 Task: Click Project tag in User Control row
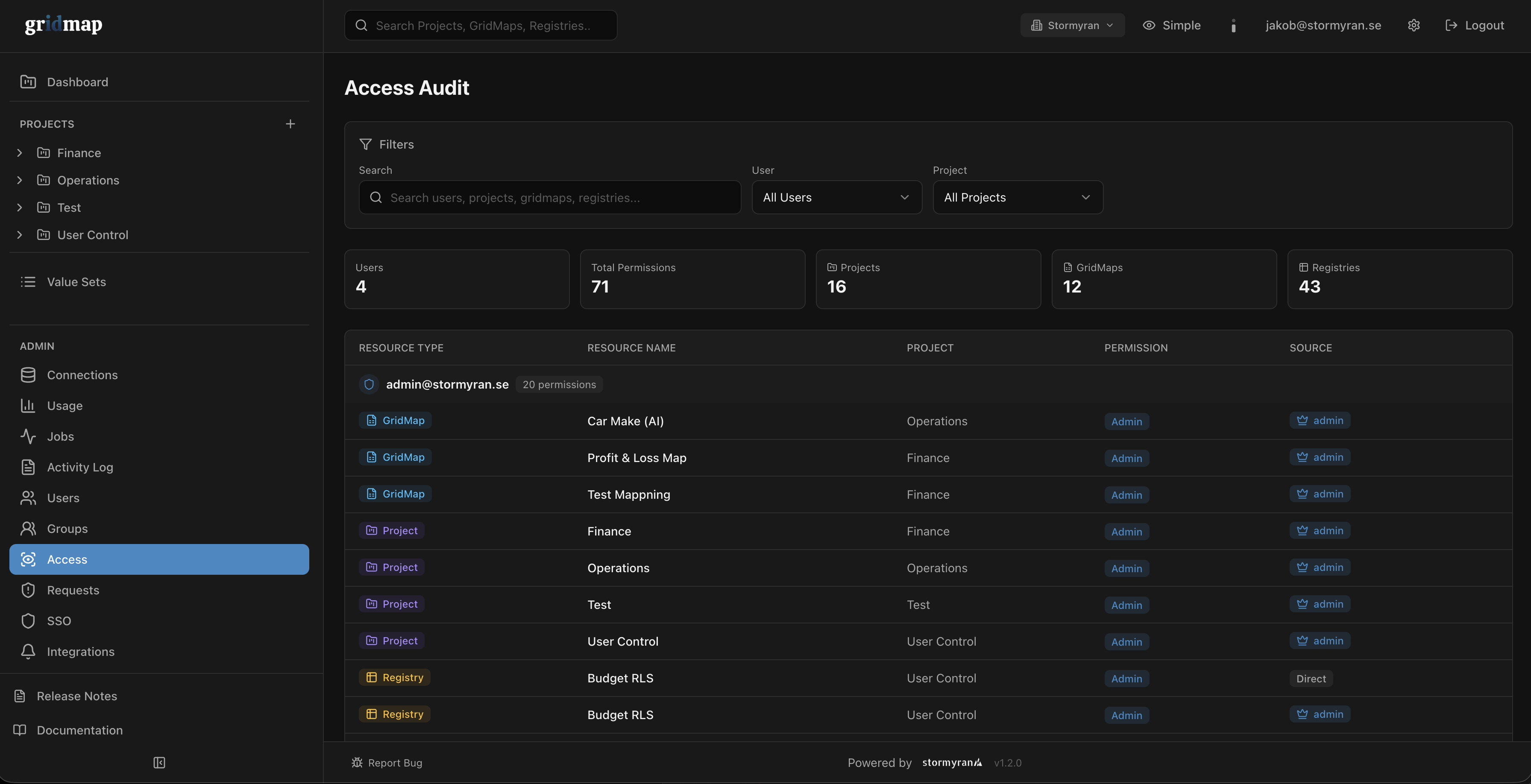(x=392, y=640)
